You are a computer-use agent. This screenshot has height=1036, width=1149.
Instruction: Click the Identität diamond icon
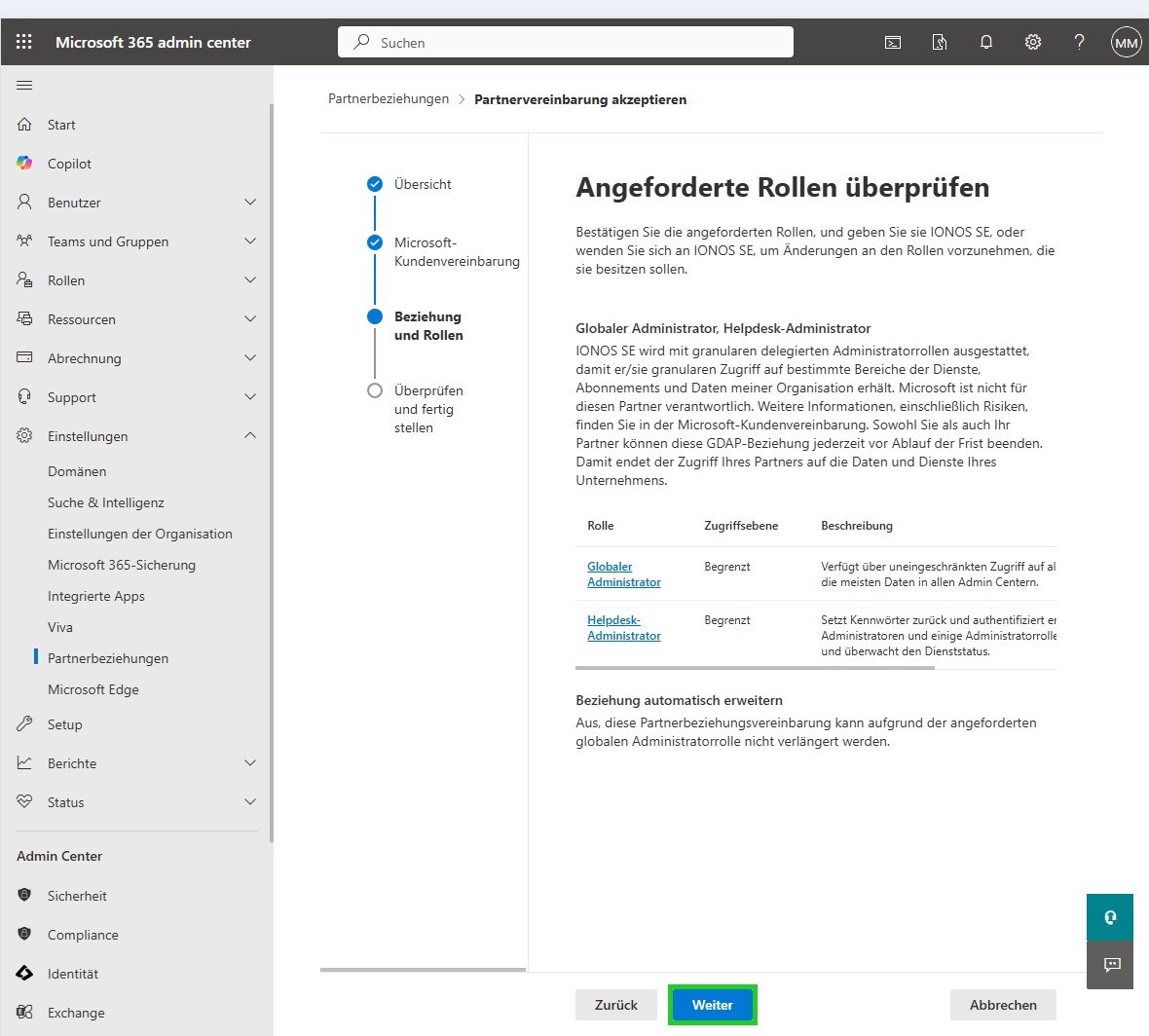24,973
